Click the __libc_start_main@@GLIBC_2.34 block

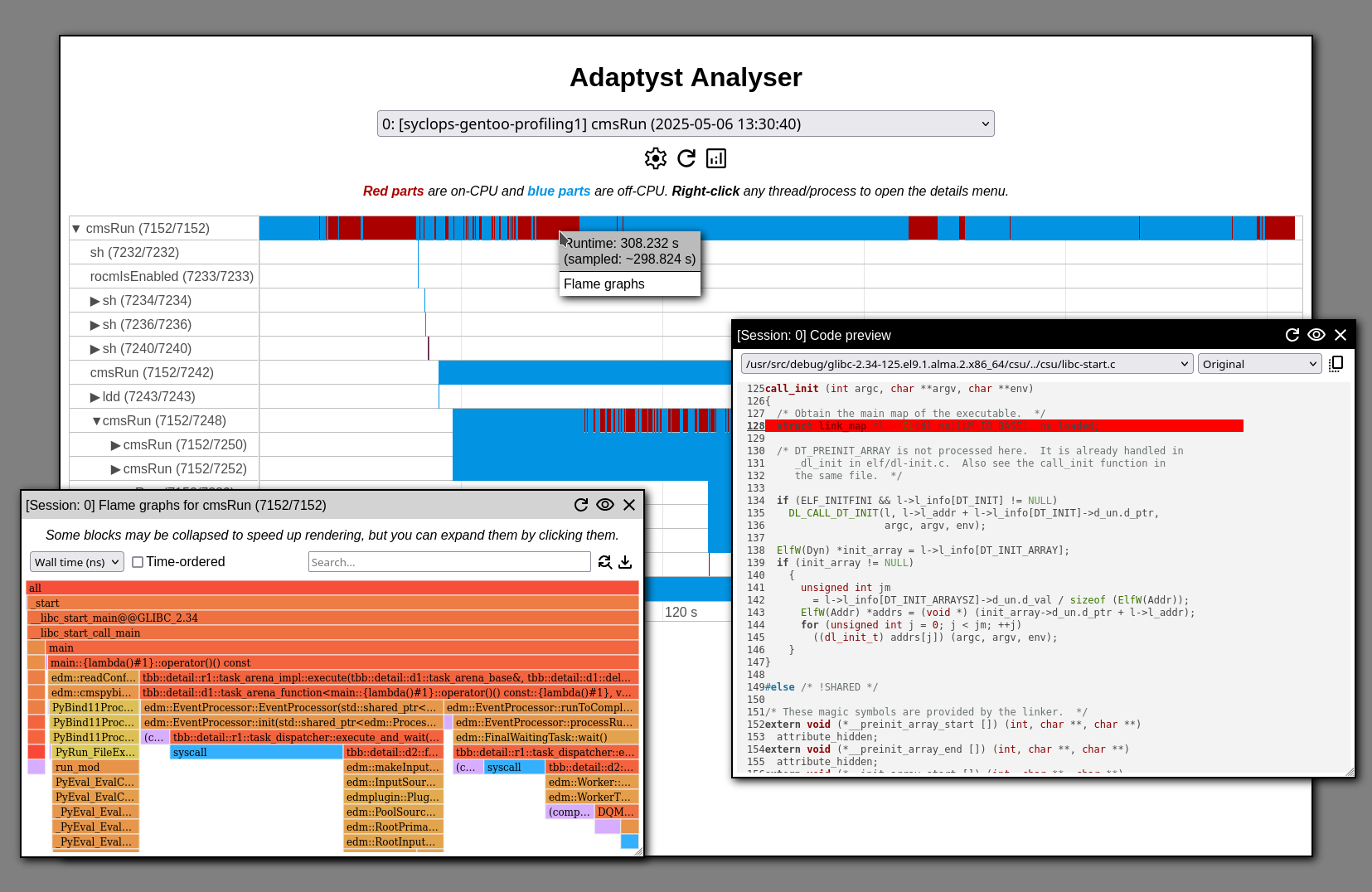[x=332, y=618]
